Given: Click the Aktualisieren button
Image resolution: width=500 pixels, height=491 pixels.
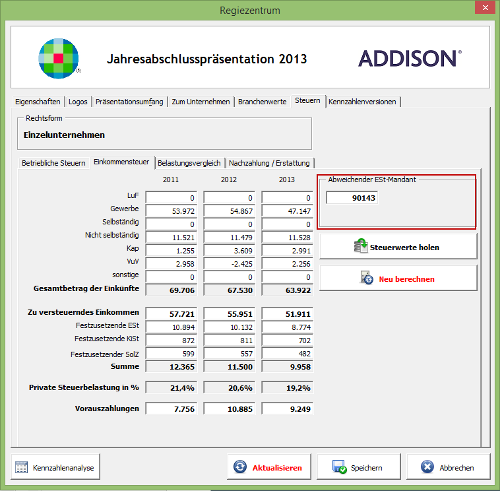Looking at the screenshot, I should 269,467.
